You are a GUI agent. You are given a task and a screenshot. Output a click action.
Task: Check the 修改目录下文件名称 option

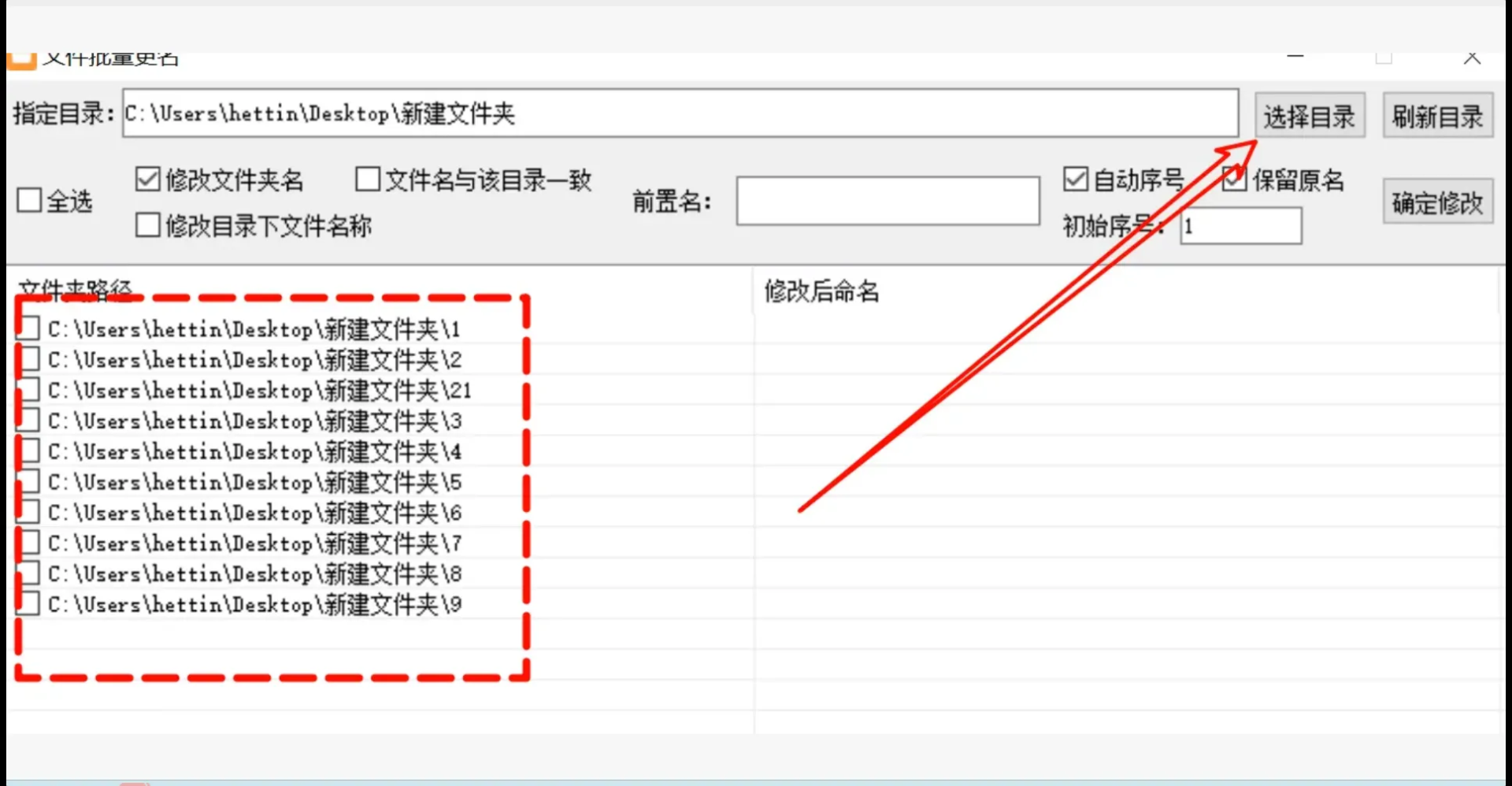click(x=147, y=226)
